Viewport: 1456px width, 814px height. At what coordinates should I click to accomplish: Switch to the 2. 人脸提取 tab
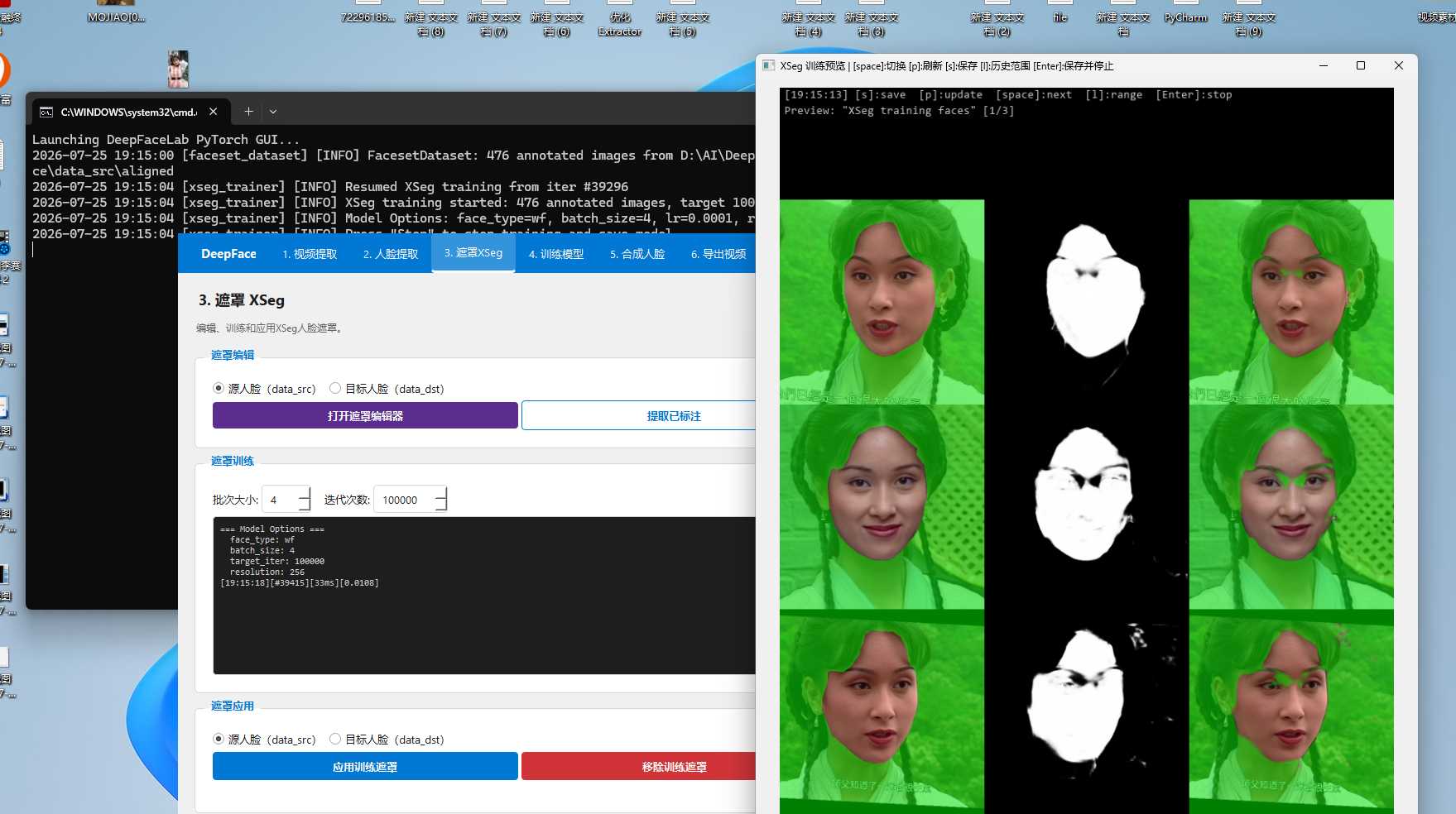[x=391, y=254]
